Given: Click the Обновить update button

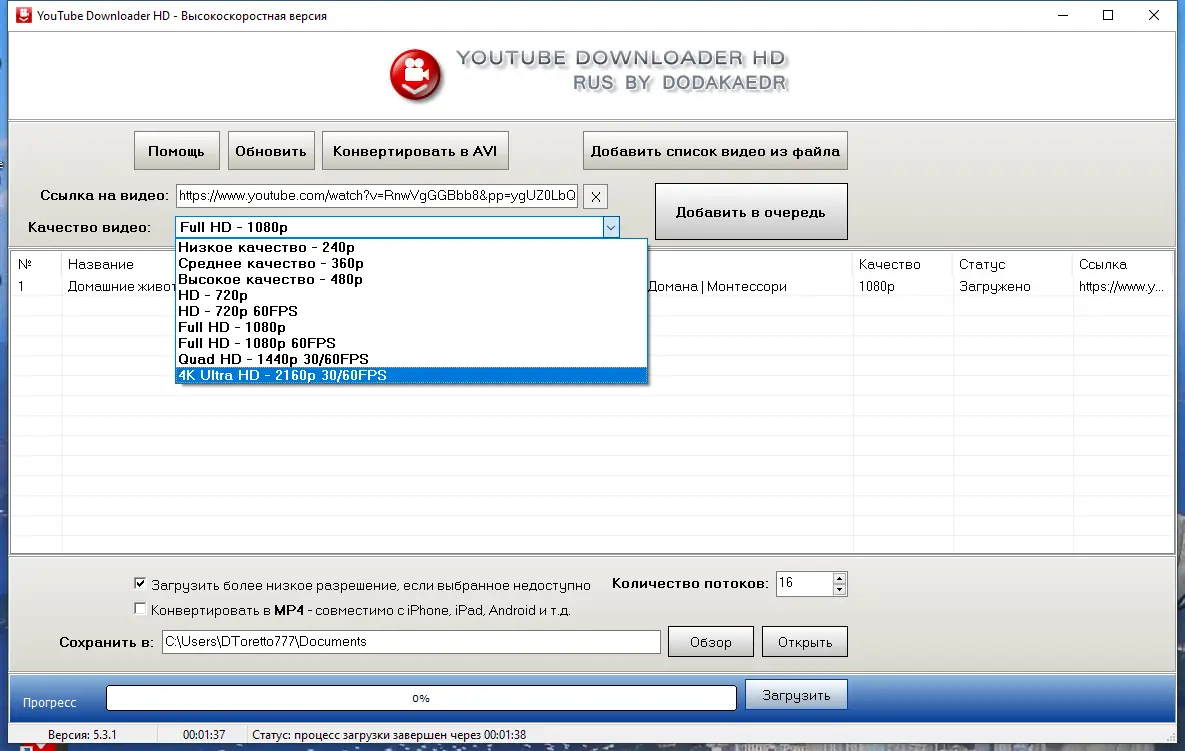Looking at the screenshot, I should 271,151.
